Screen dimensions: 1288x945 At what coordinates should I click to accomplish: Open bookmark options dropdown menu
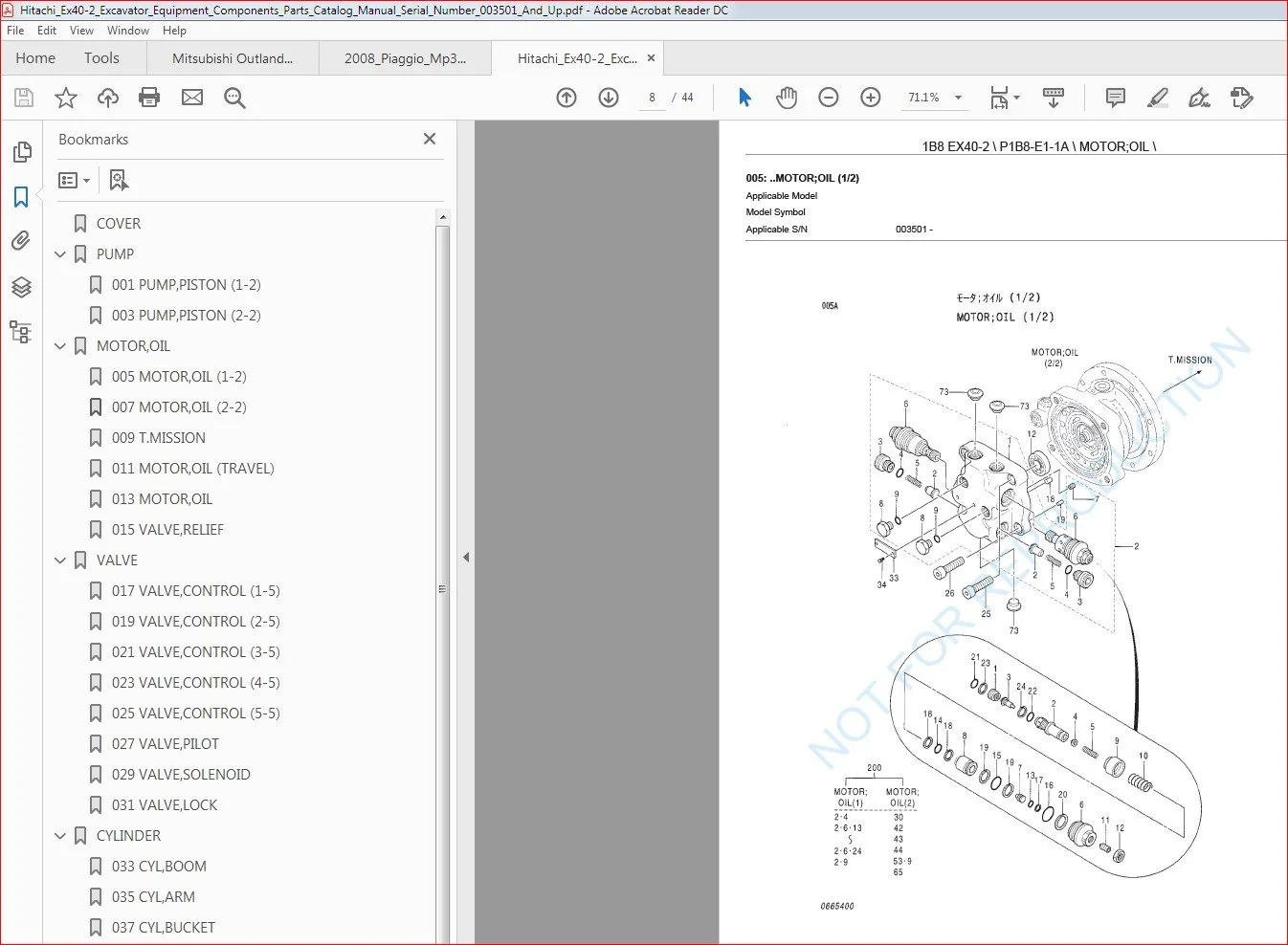coord(74,180)
